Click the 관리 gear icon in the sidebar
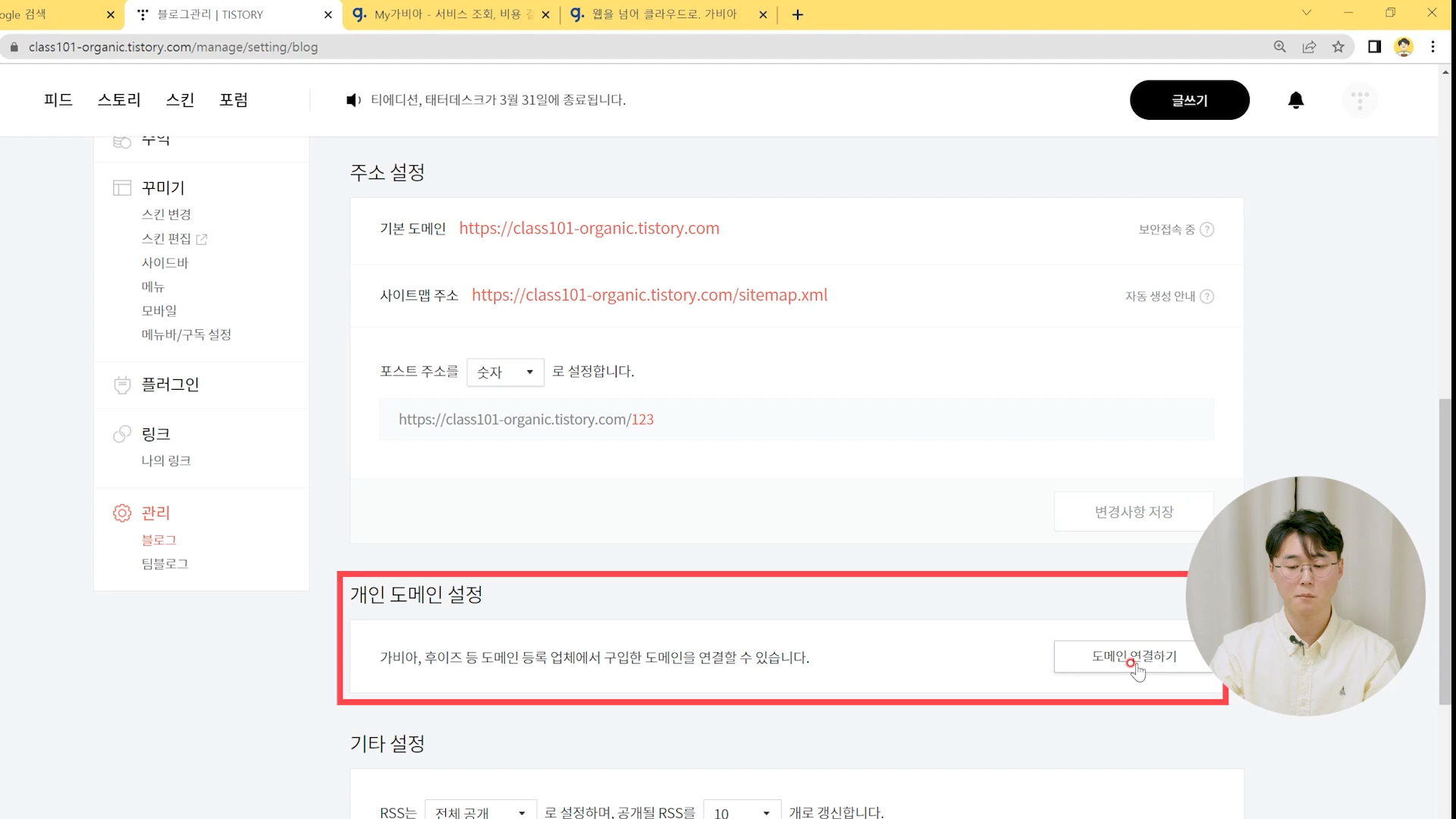 (122, 513)
